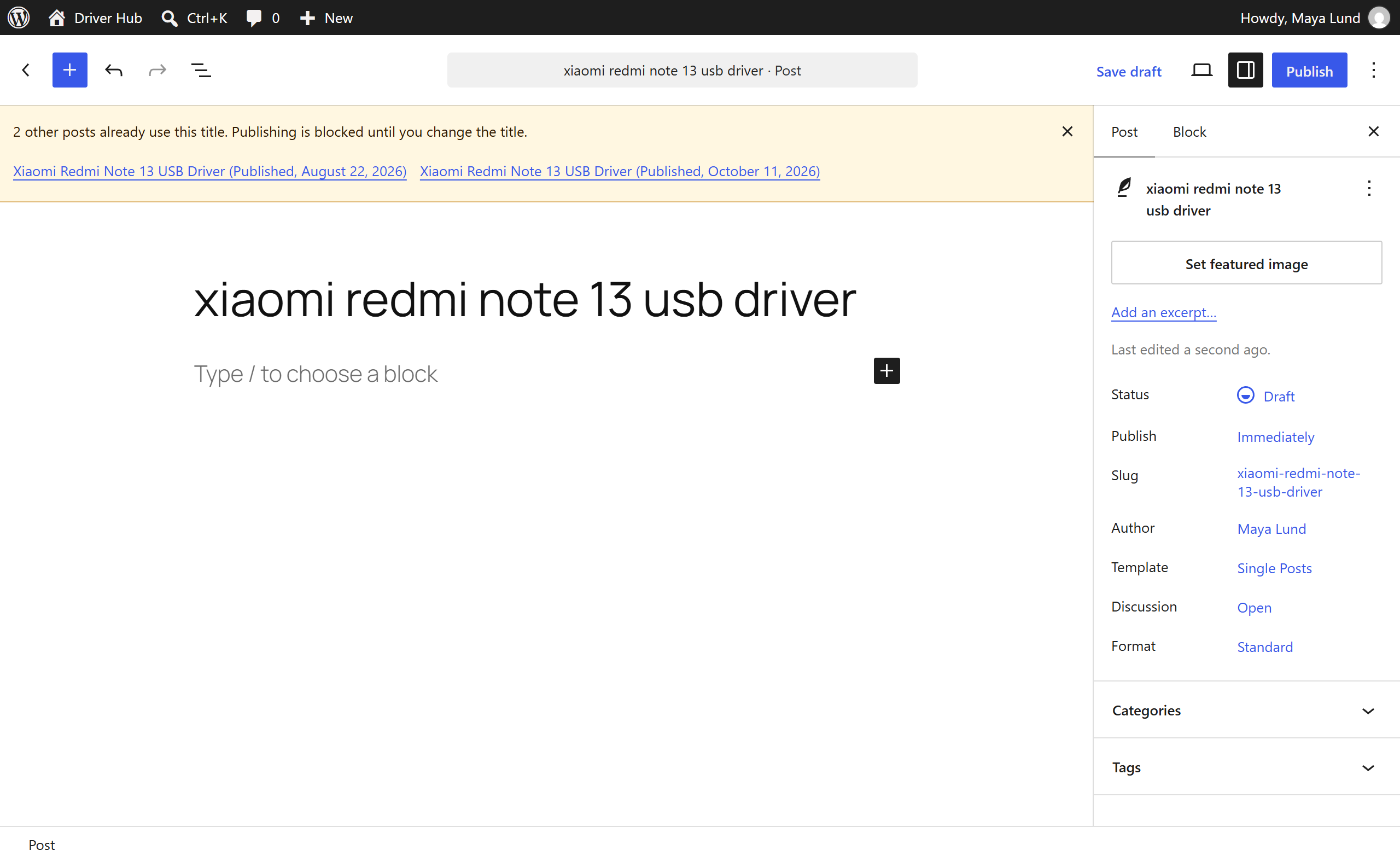The width and height of the screenshot is (1400, 862).
Task: Change the Immediately publish date
Action: click(1275, 437)
